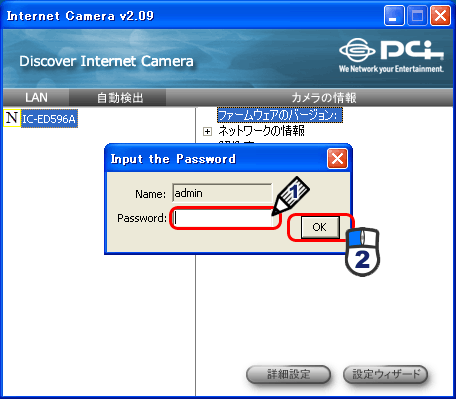Maximize the Internet Camera window
Viewport: 456px width, 420px height.
(417, 16)
